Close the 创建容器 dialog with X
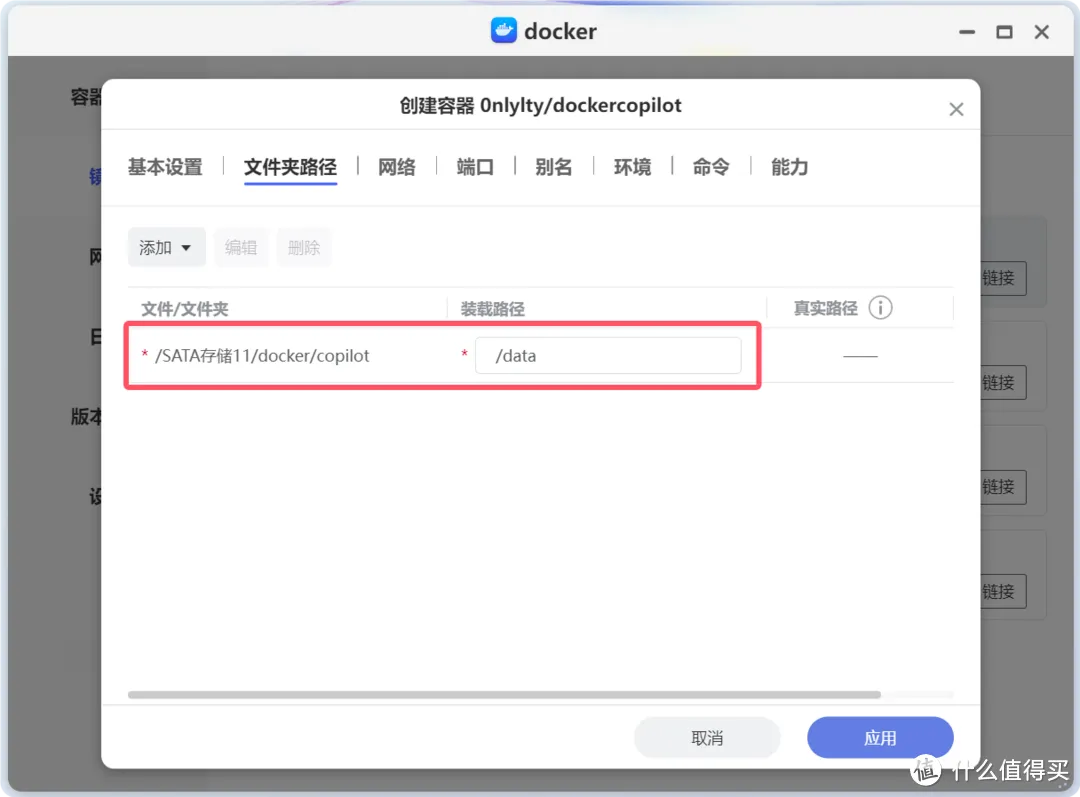 coord(956,108)
